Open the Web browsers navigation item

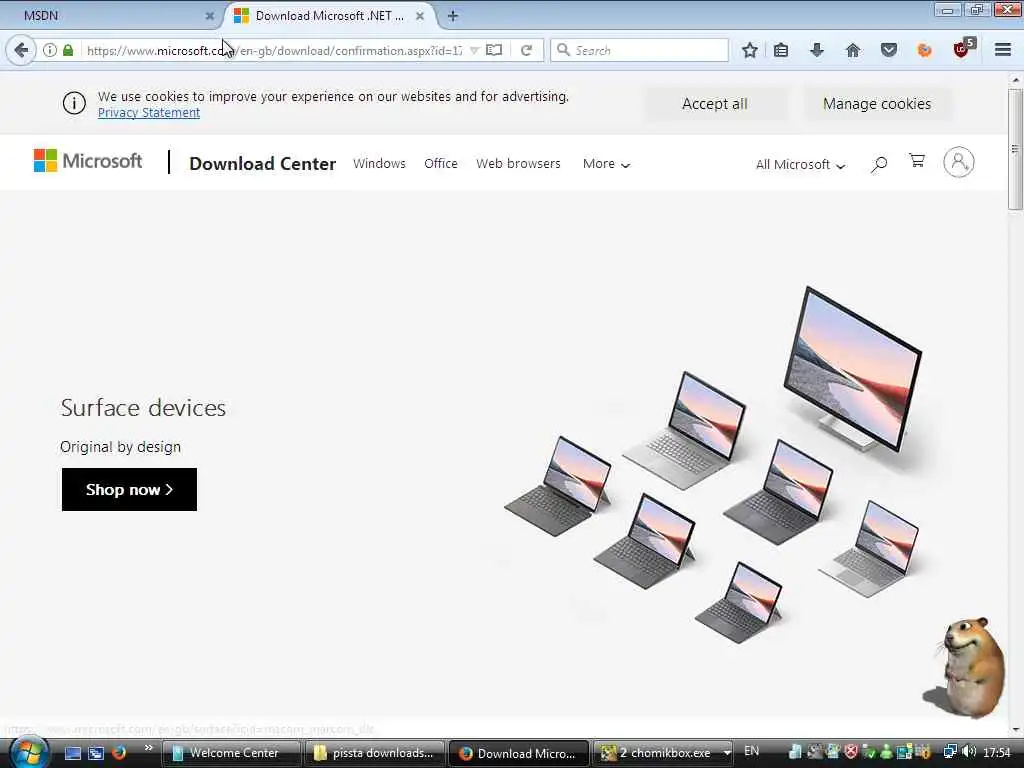[x=519, y=163]
